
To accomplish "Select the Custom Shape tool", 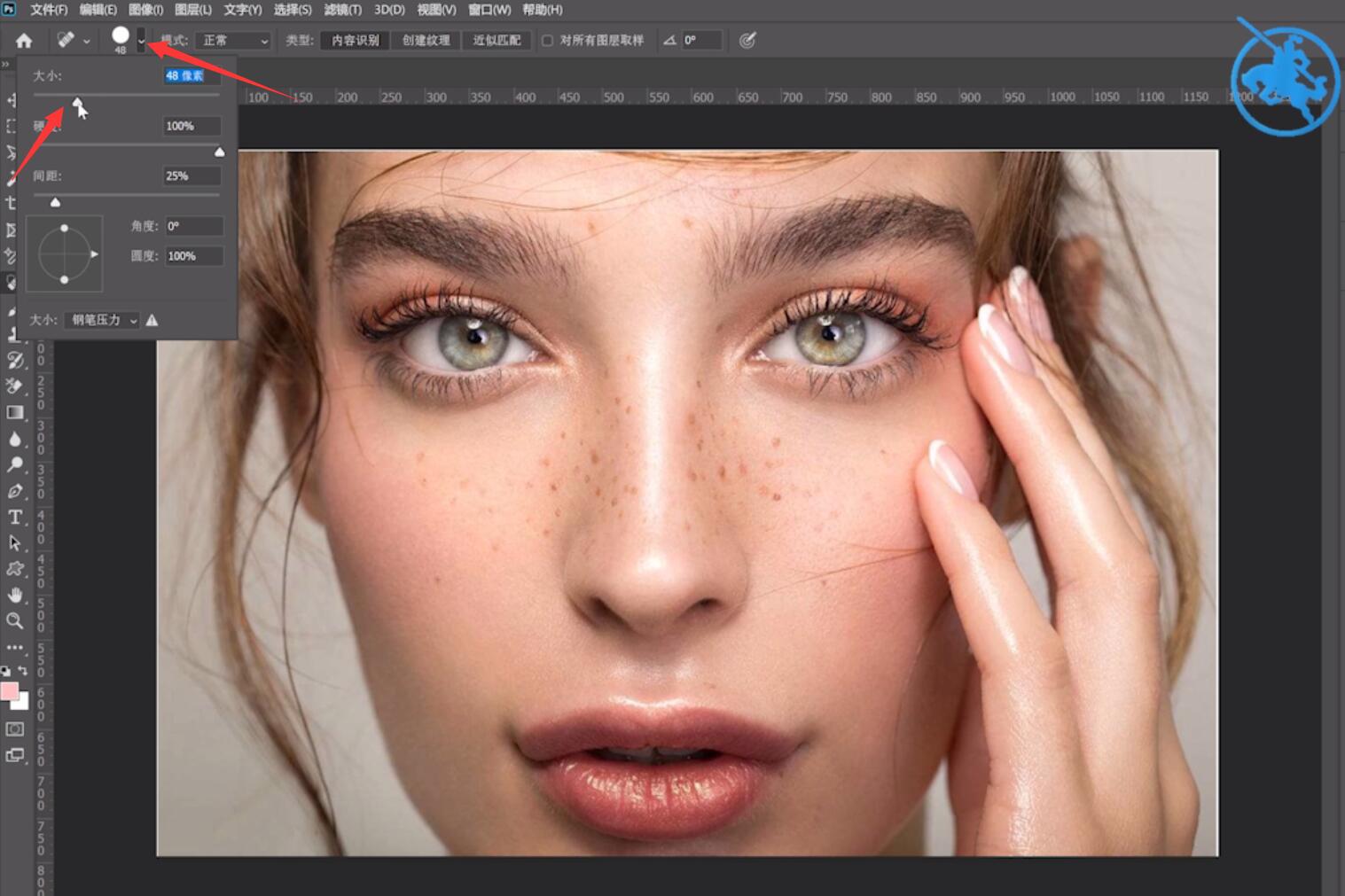I will (14, 569).
